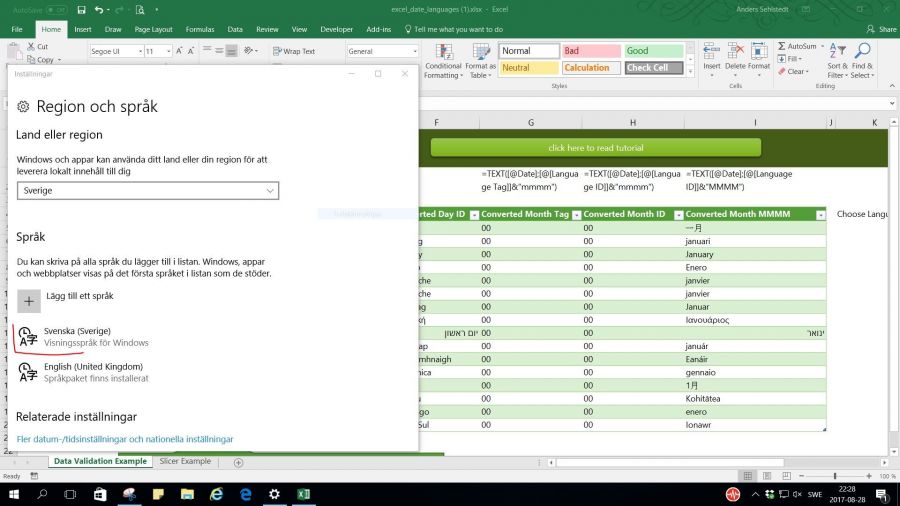
Task: Open filter dropdown for Converted Month MMMM
Action: (x=820, y=215)
